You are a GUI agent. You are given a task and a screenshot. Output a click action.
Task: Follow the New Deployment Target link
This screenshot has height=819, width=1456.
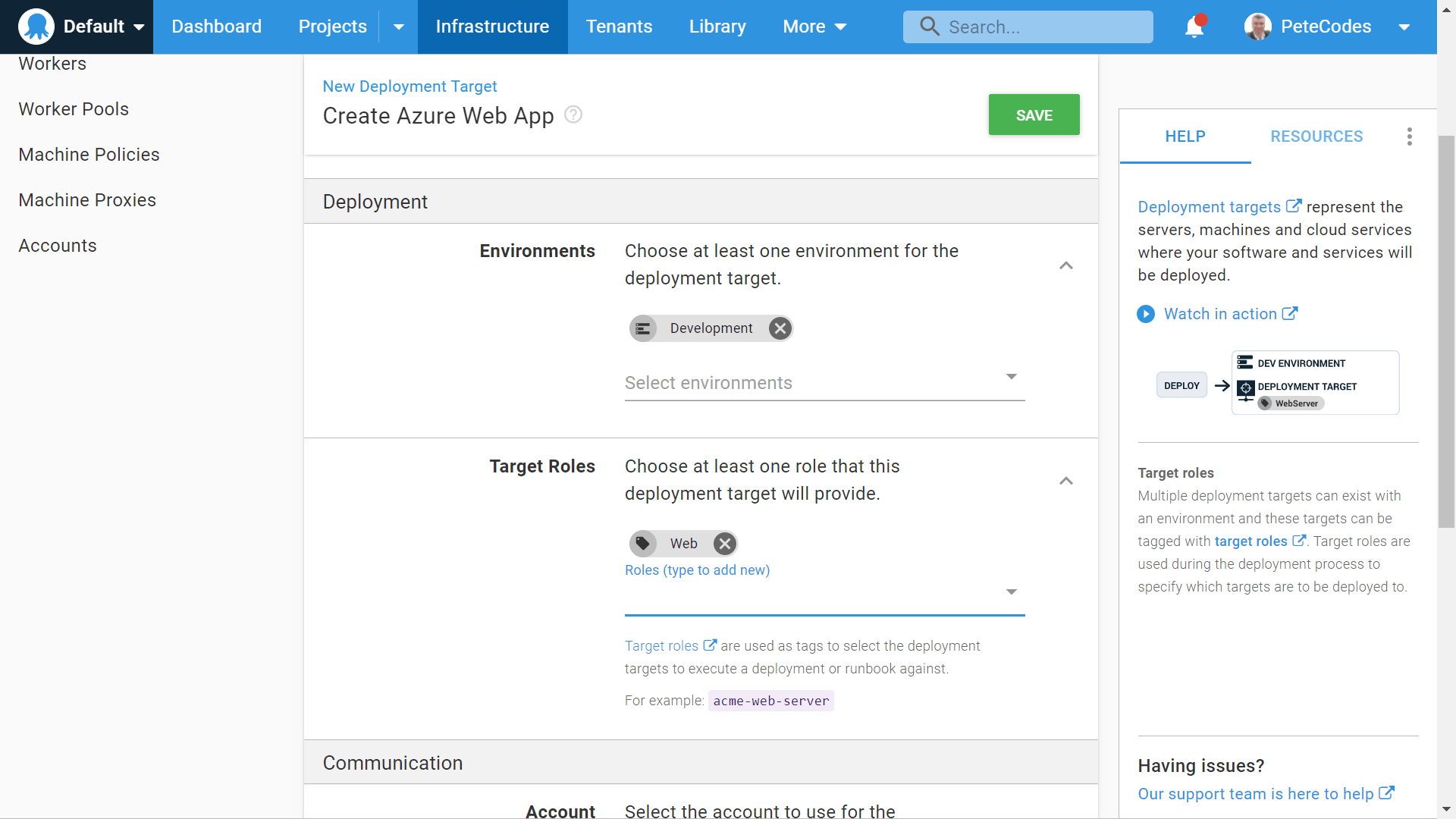pos(409,86)
